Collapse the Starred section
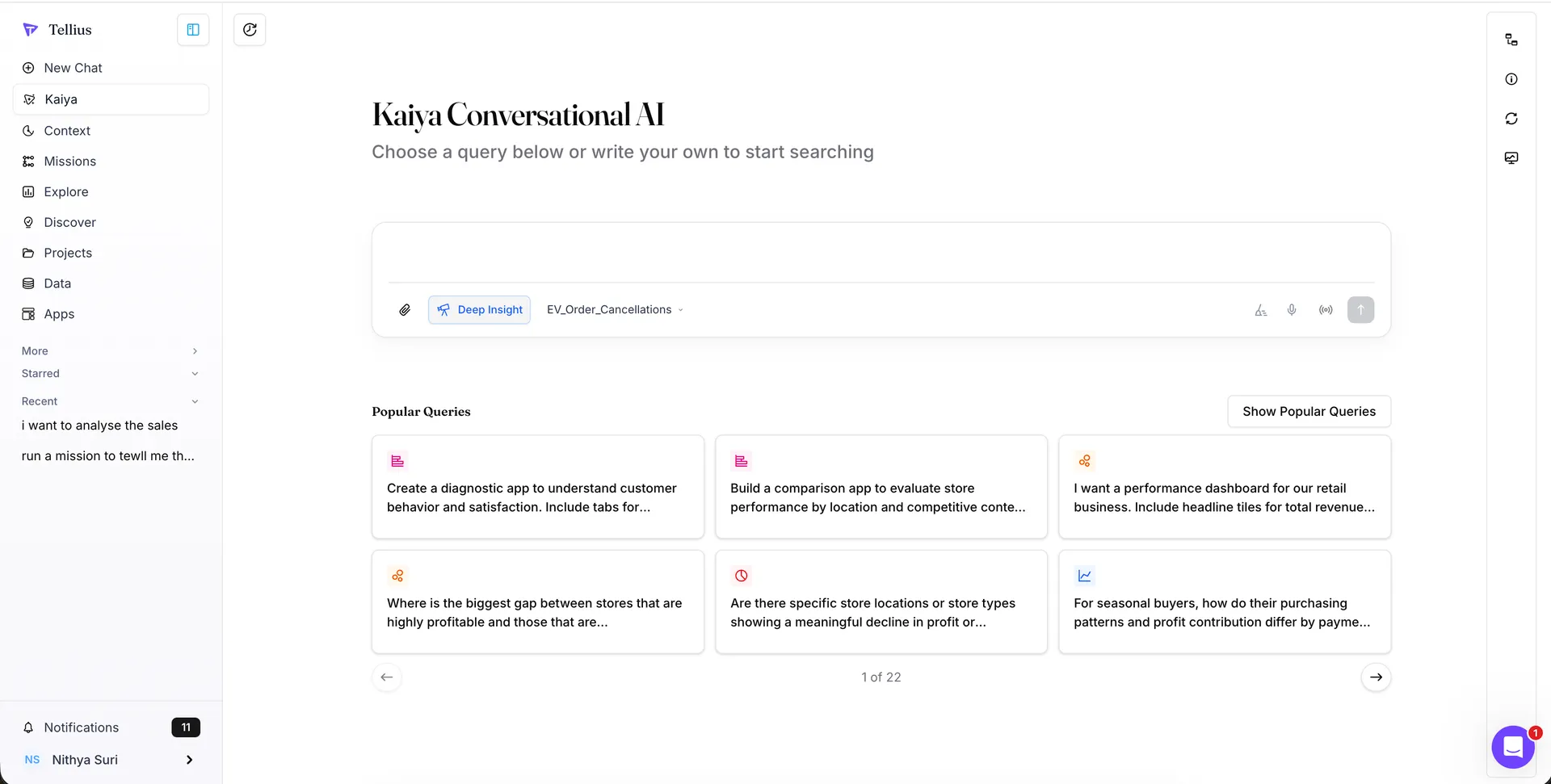Viewport: 1551px width, 784px height. pyautogui.click(x=111, y=374)
